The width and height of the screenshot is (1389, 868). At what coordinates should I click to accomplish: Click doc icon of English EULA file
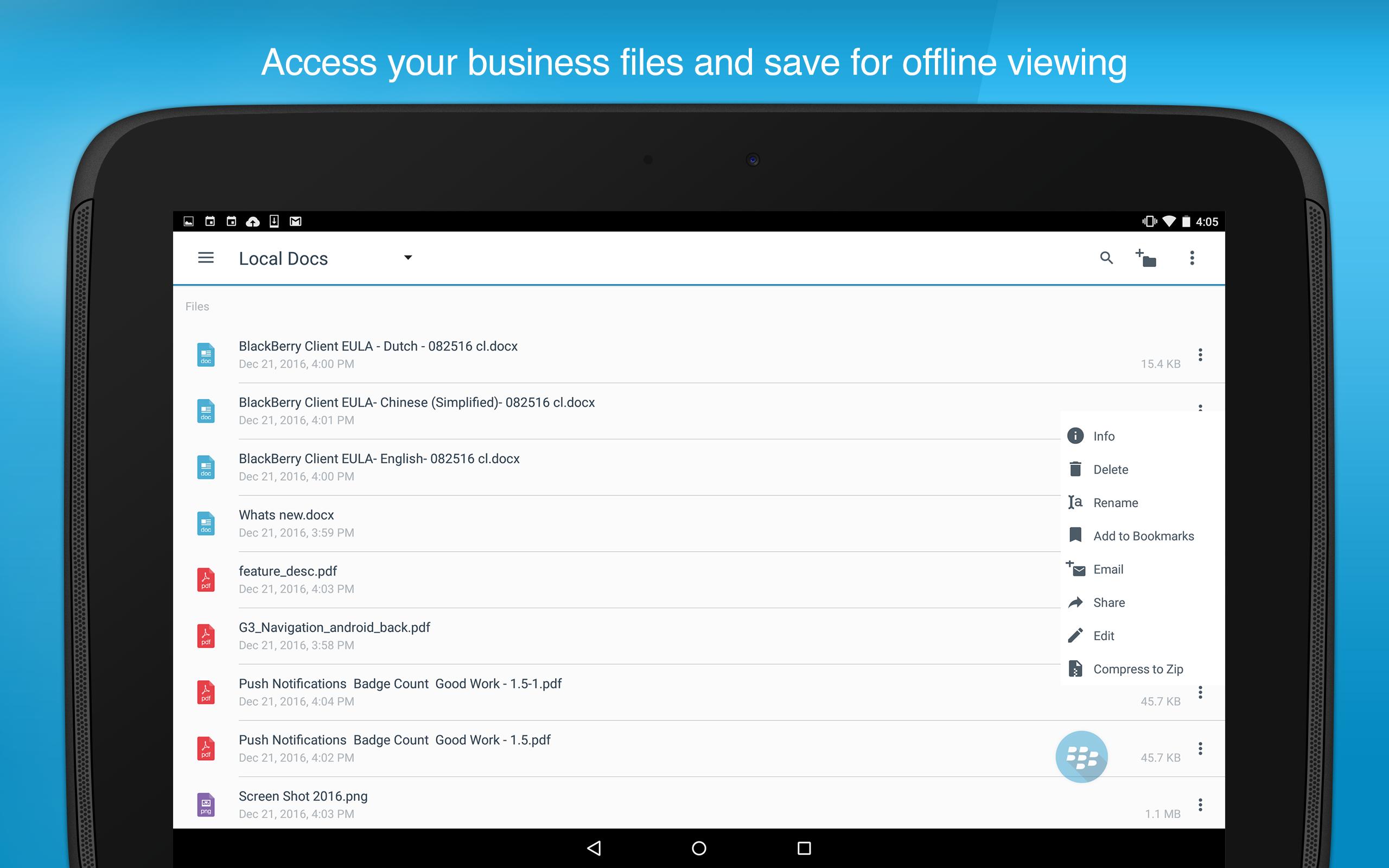click(x=206, y=467)
